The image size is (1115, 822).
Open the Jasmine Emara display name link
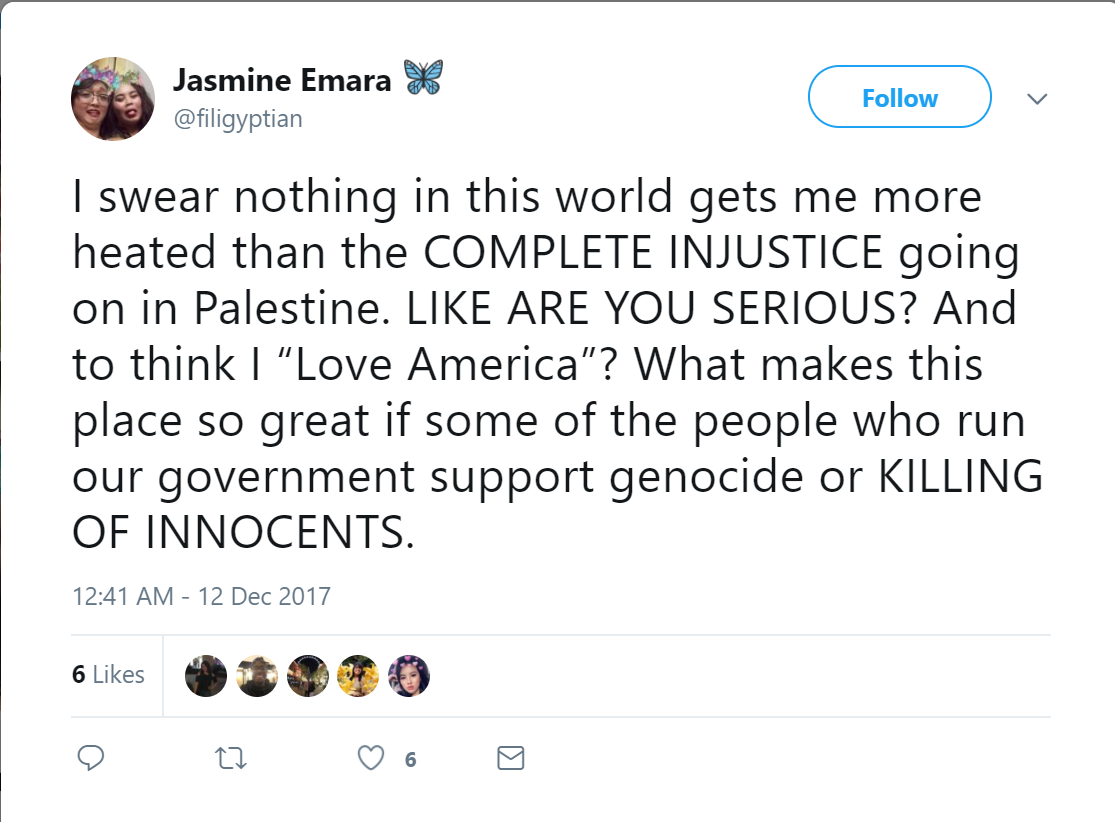[282, 80]
